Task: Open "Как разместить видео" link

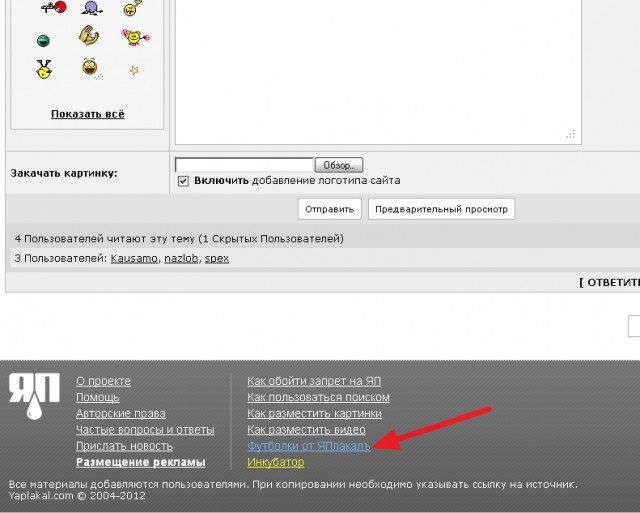Action: (x=307, y=430)
